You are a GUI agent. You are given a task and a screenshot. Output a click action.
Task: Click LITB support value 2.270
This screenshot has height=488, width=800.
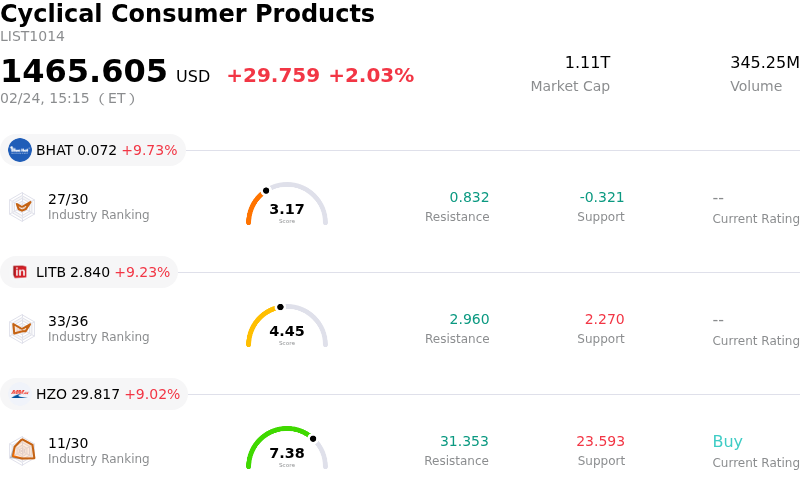(x=604, y=320)
